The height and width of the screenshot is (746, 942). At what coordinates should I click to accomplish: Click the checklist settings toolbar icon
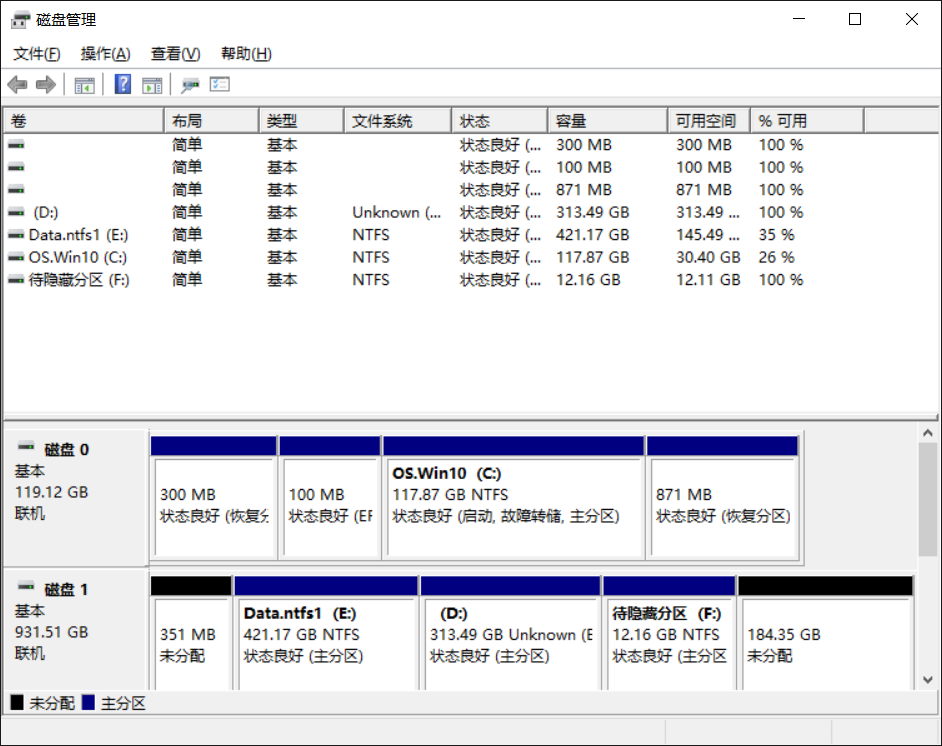click(x=221, y=84)
